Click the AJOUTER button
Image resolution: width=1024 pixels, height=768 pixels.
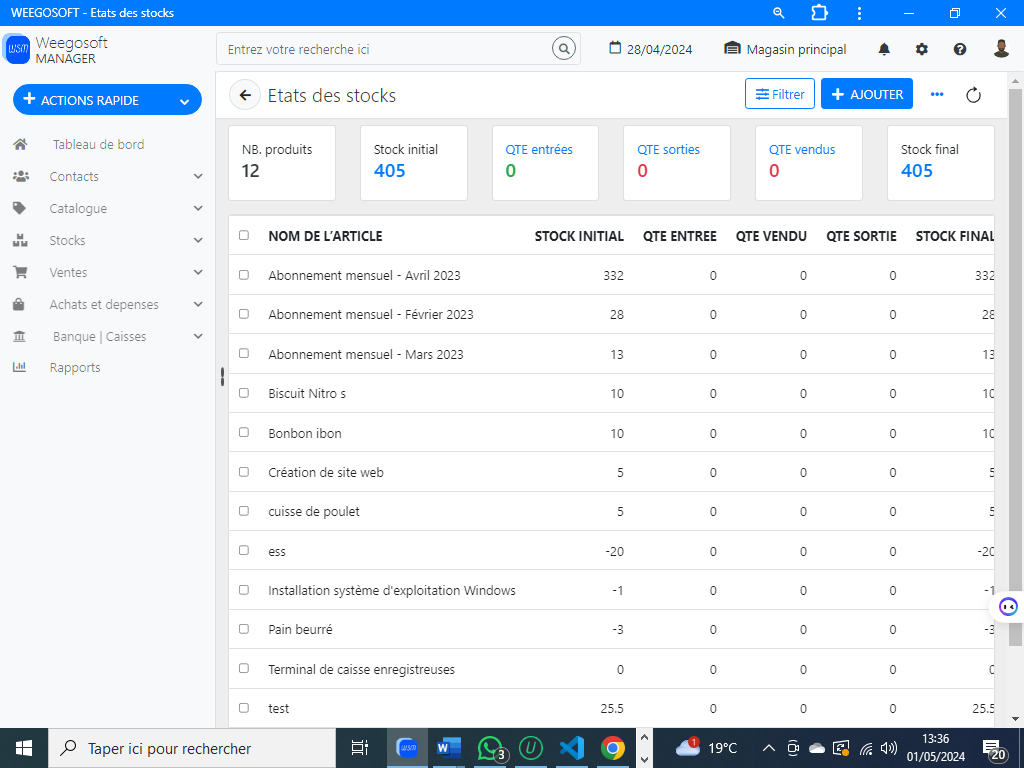coord(866,94)
